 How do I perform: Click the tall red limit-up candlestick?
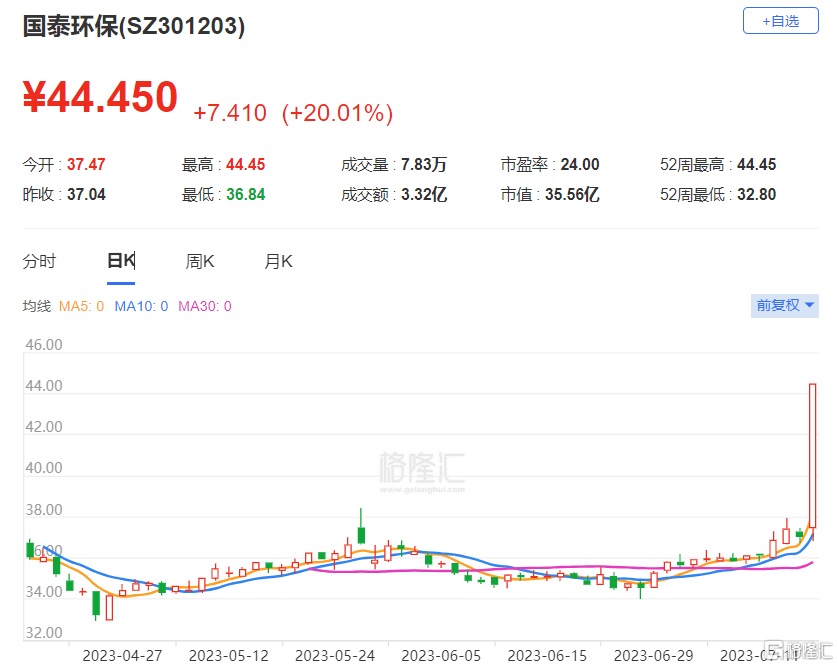tap(813, 455)
